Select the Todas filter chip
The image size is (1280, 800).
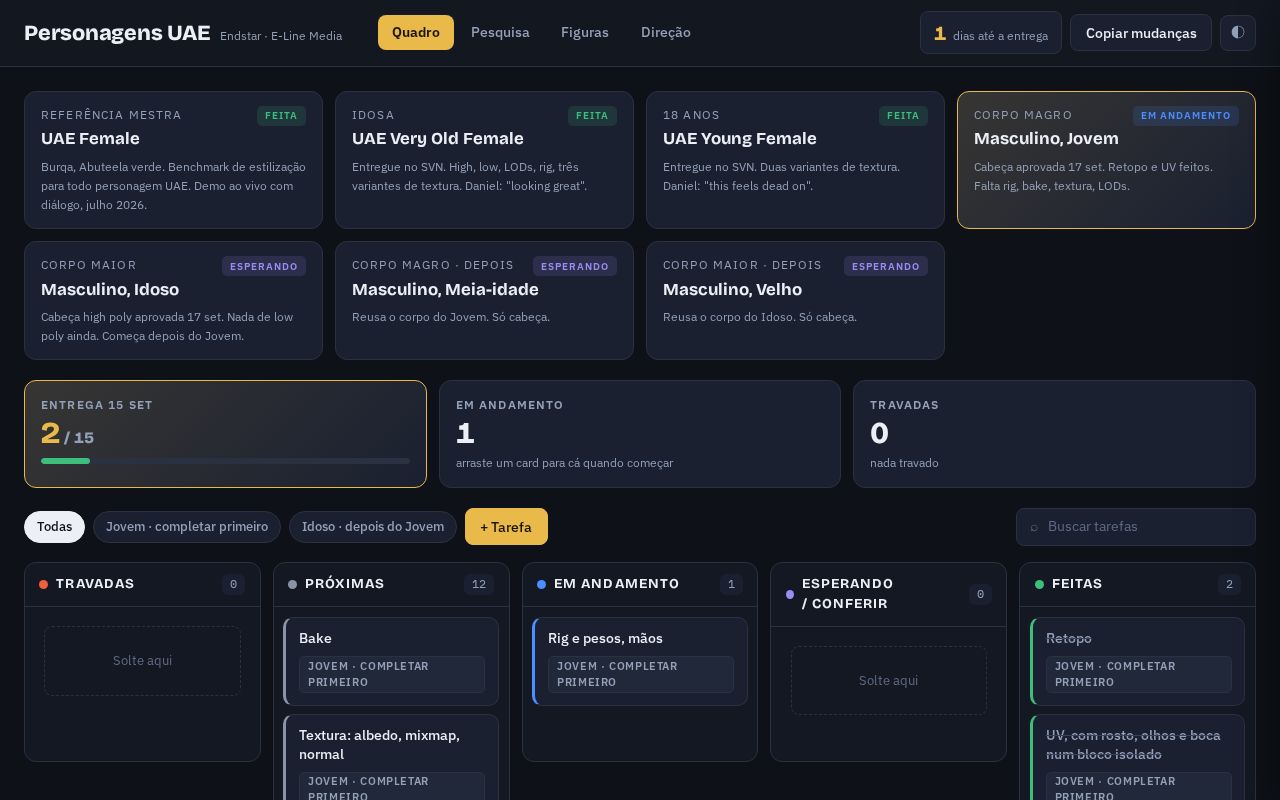(55, 527)
